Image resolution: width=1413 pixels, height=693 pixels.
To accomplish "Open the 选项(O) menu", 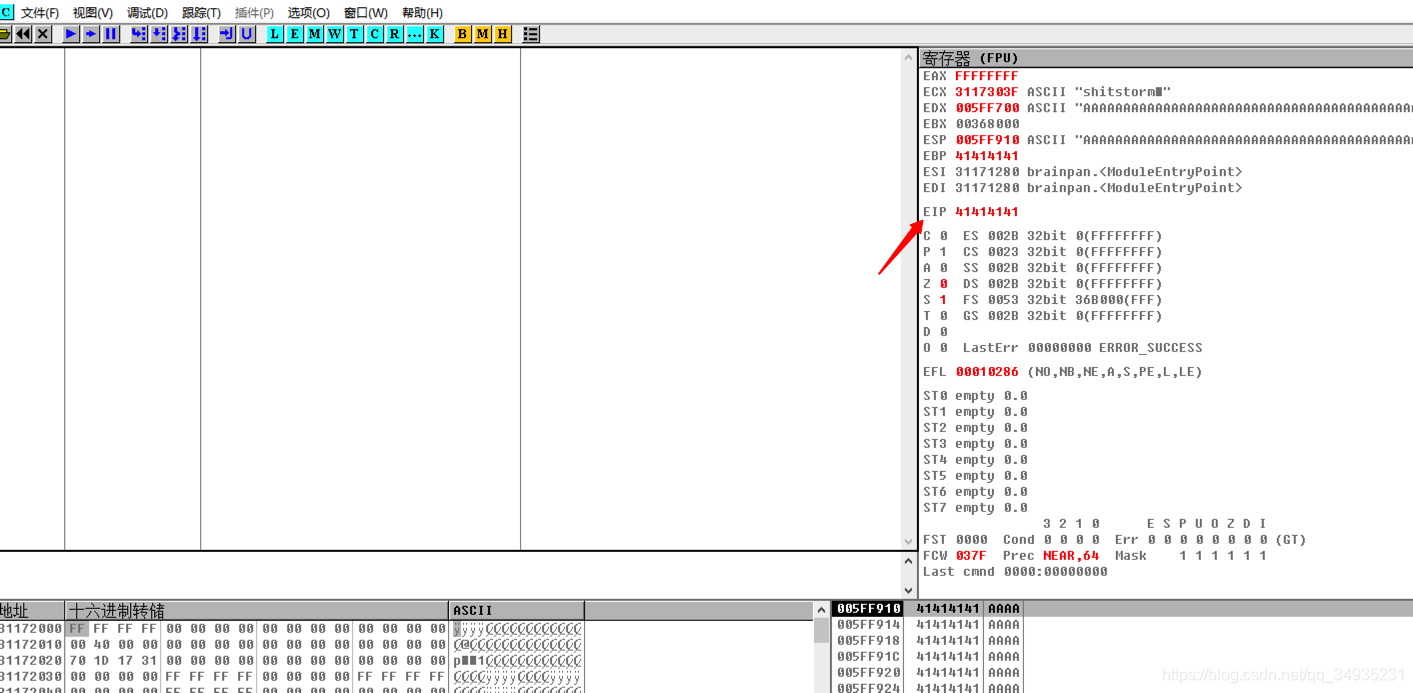I will point(308,12).
